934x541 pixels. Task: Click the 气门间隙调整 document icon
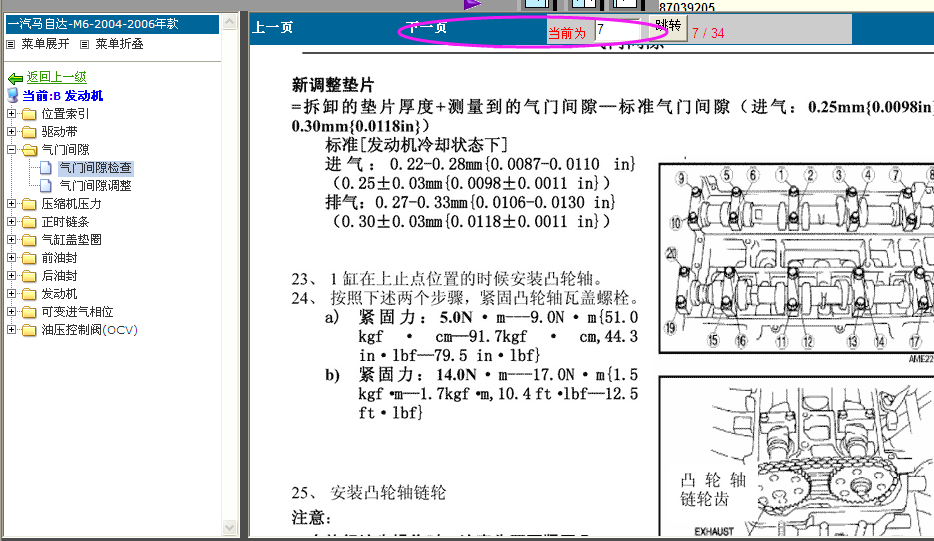[46, 186]
